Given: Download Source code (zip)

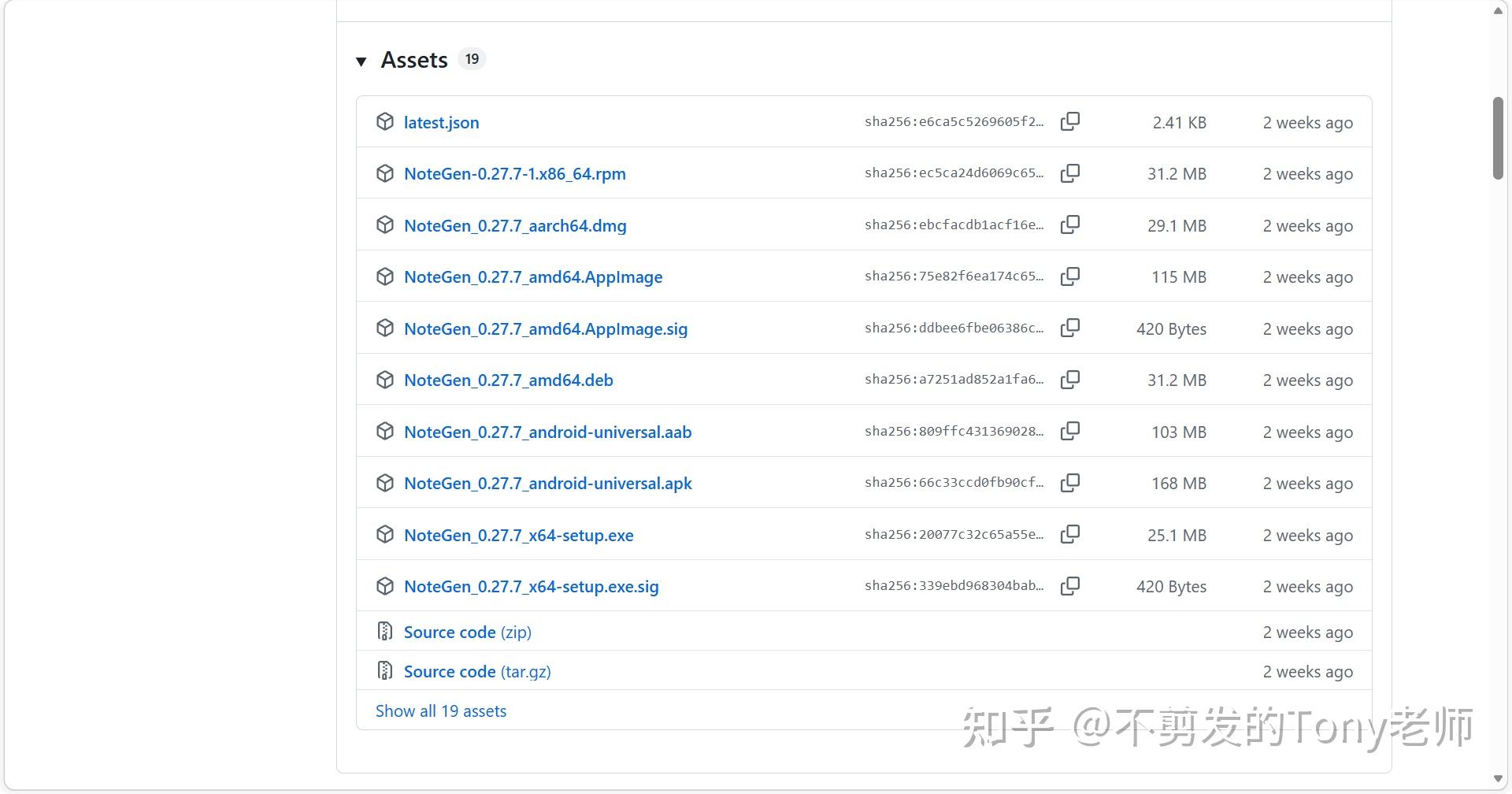Looking at the screenshot, I should [468, 632].
